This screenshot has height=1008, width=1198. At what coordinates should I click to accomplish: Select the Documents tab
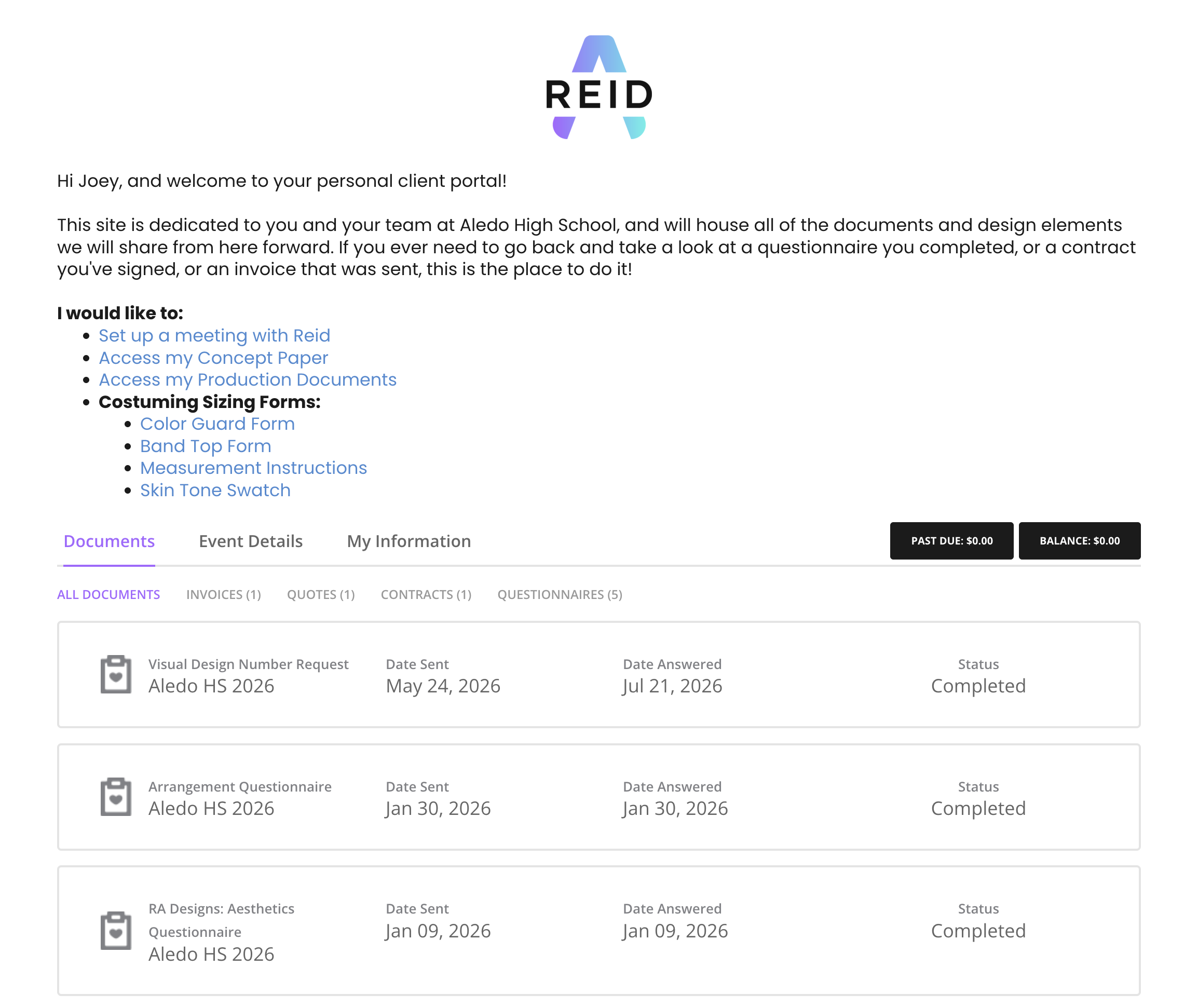[x=109, y=541]
